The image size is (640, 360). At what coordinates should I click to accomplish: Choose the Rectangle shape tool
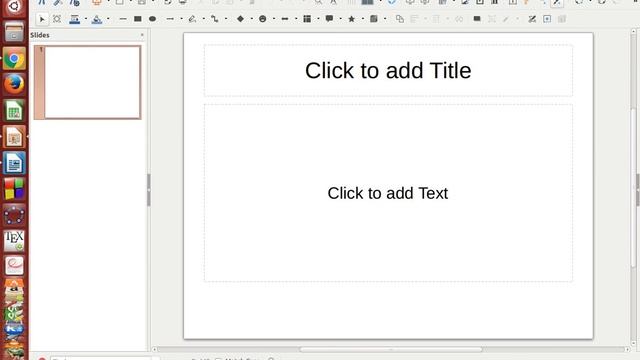(138, 19)
